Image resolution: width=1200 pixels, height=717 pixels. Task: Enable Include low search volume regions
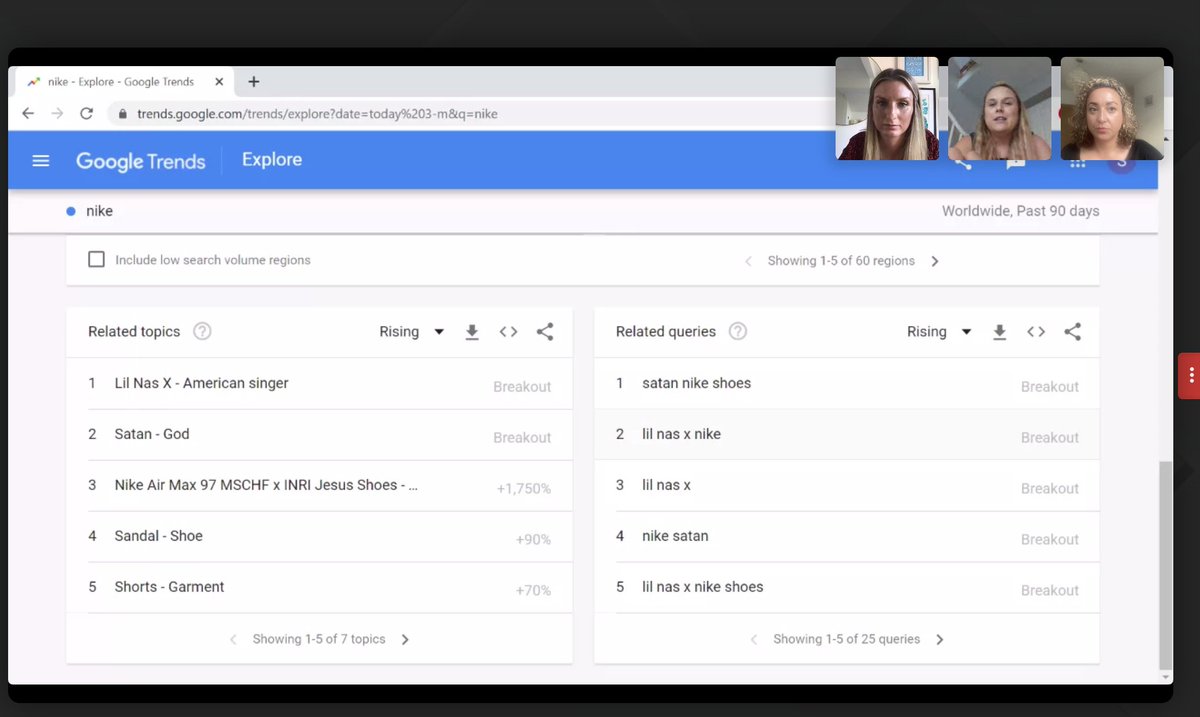(x=96, y=260)
